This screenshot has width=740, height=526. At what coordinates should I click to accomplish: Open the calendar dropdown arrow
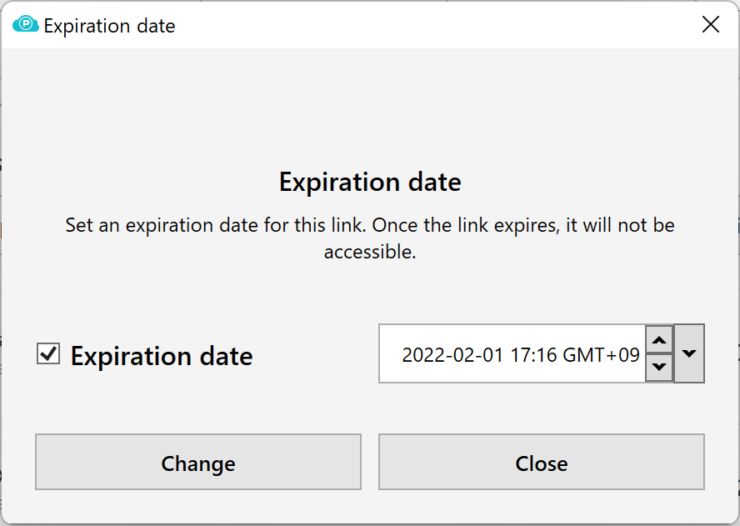point(689,353)
